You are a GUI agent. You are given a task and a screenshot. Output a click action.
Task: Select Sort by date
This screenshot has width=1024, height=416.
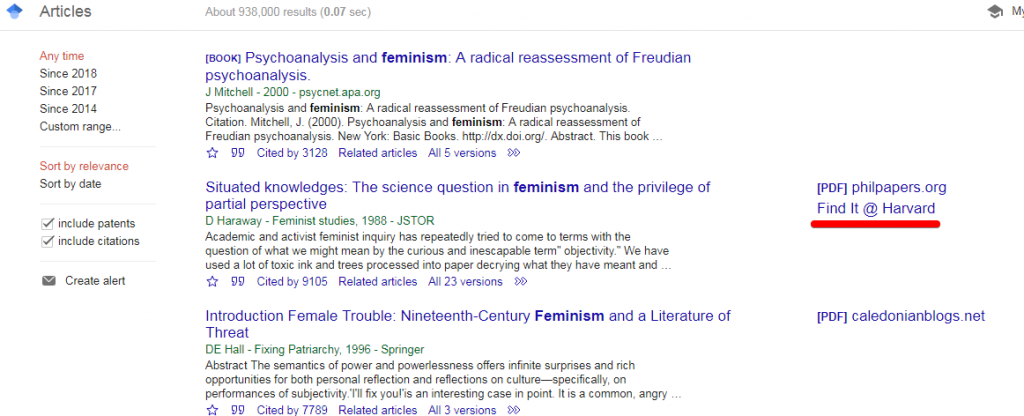[71, 184]
